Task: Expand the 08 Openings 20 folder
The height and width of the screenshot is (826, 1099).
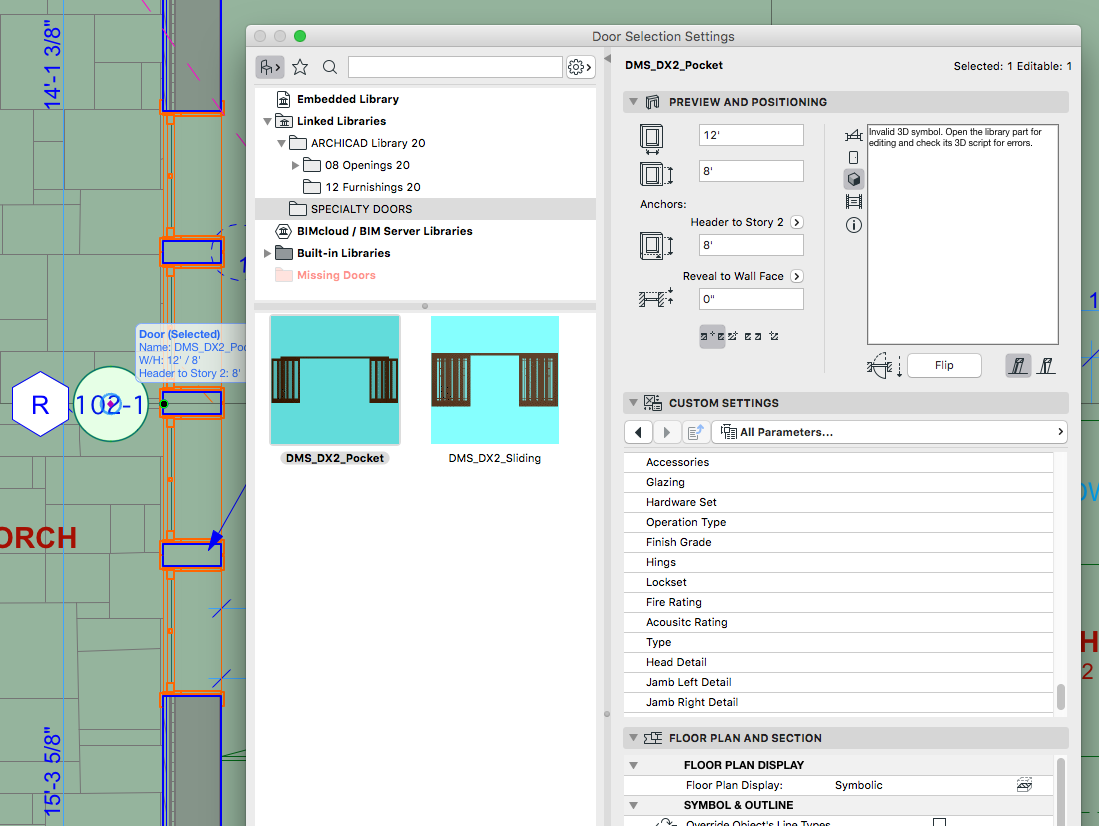Action: point(295,165)
